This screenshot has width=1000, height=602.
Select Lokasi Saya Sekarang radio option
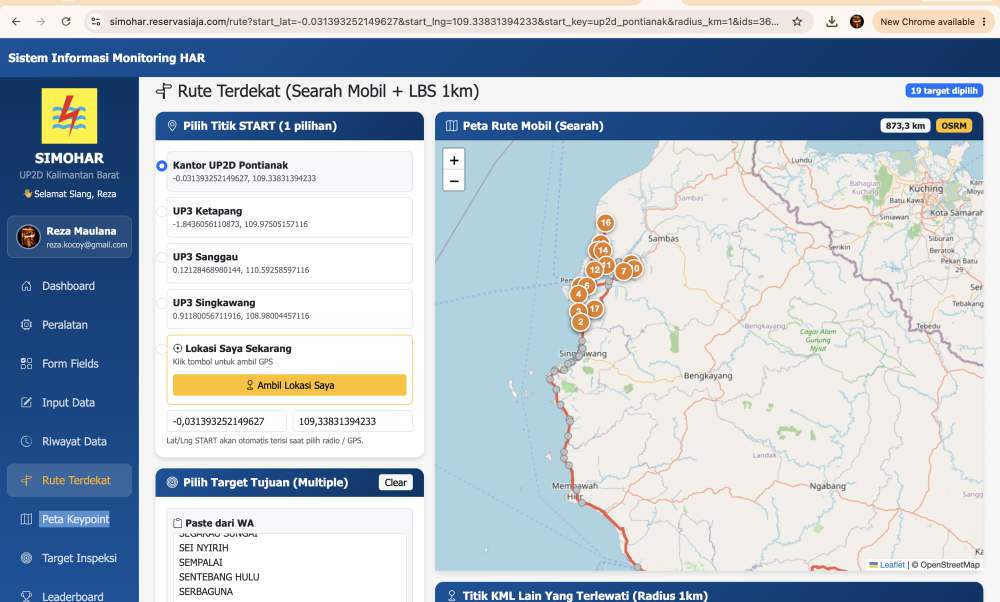click(x=161, y=349)
